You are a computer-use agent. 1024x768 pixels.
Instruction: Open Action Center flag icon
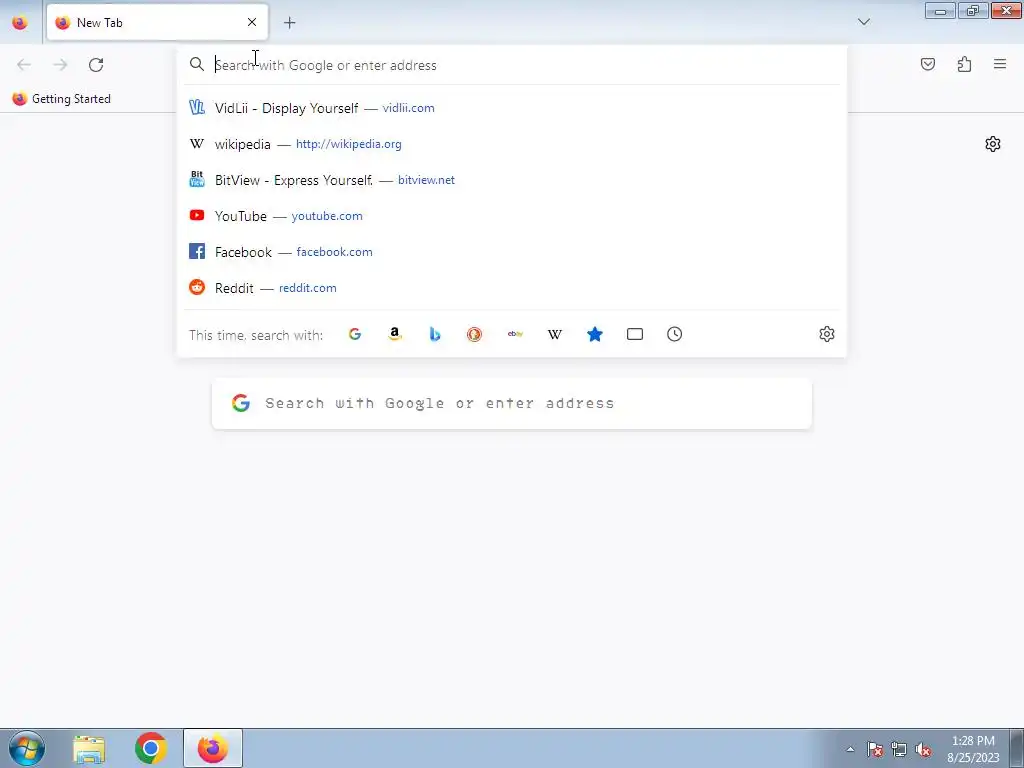point(874,749)
